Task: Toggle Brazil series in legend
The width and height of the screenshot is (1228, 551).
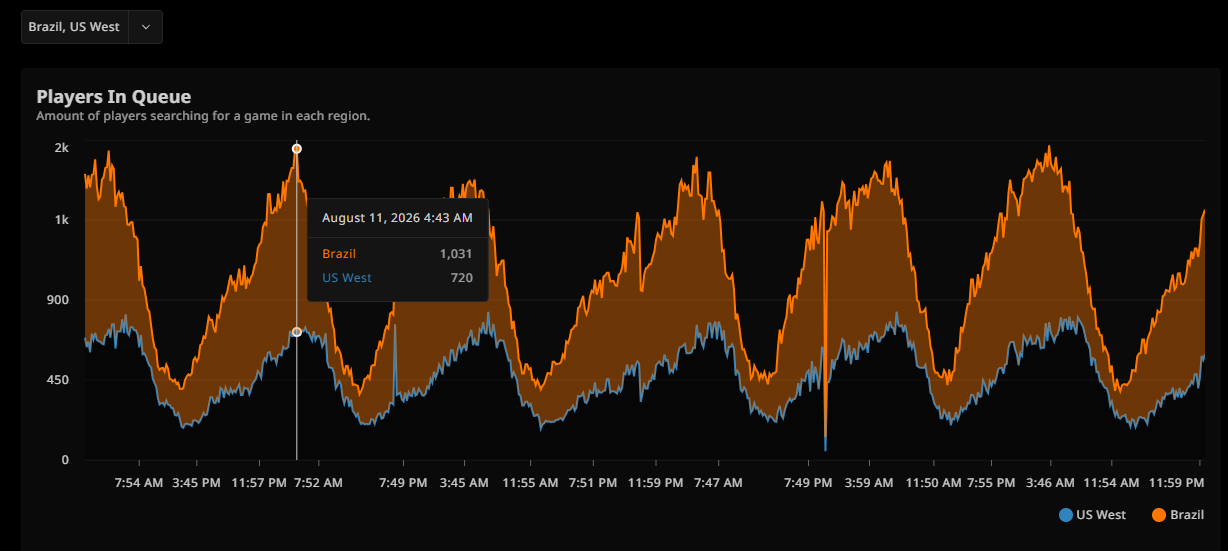Action: [x=1179, y=515]
